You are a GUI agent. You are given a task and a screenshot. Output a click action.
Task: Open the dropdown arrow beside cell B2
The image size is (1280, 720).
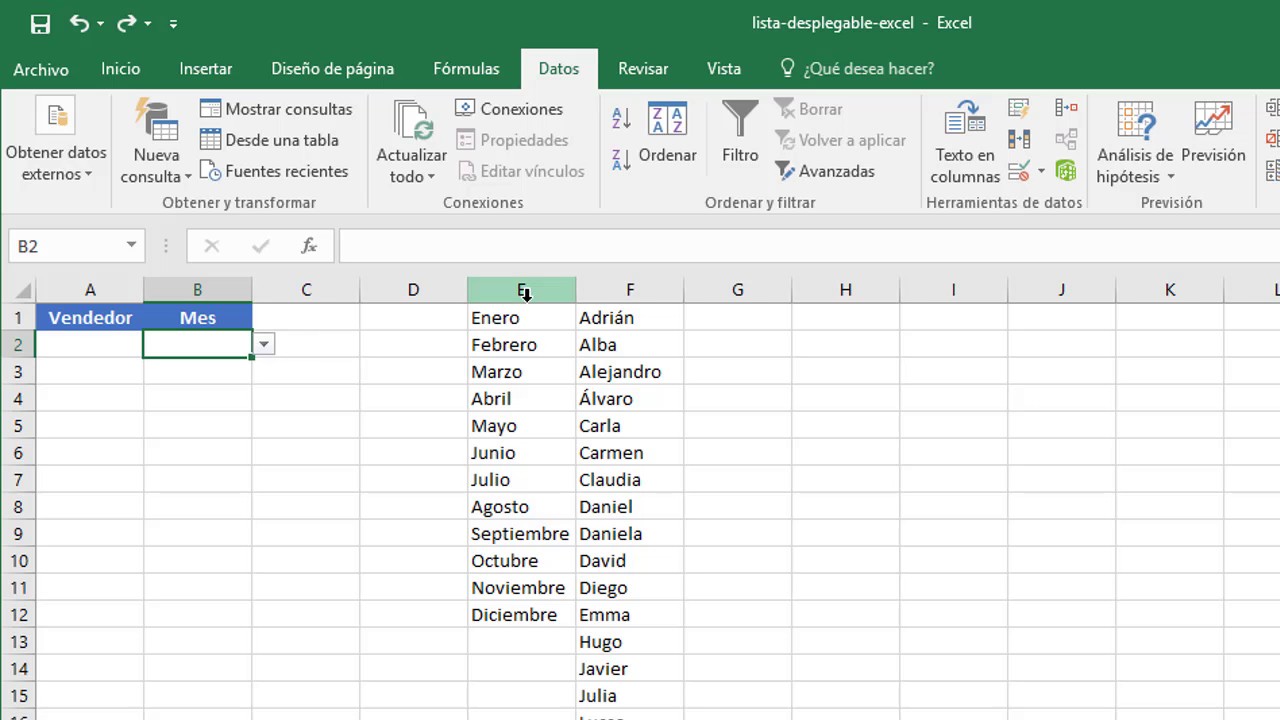pos(264,344)
